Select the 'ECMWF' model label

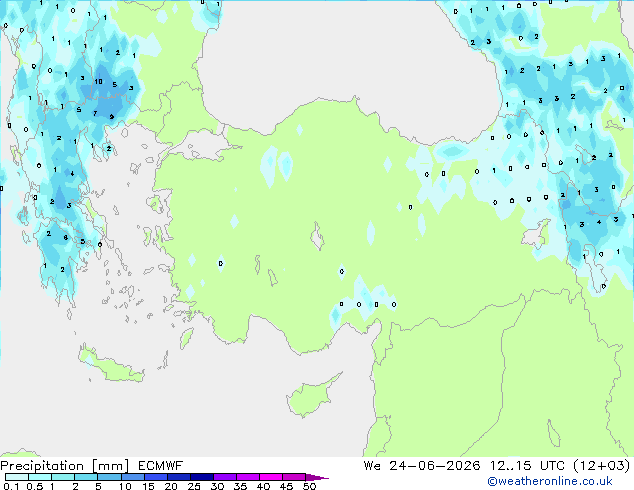[x=161, y=466]
